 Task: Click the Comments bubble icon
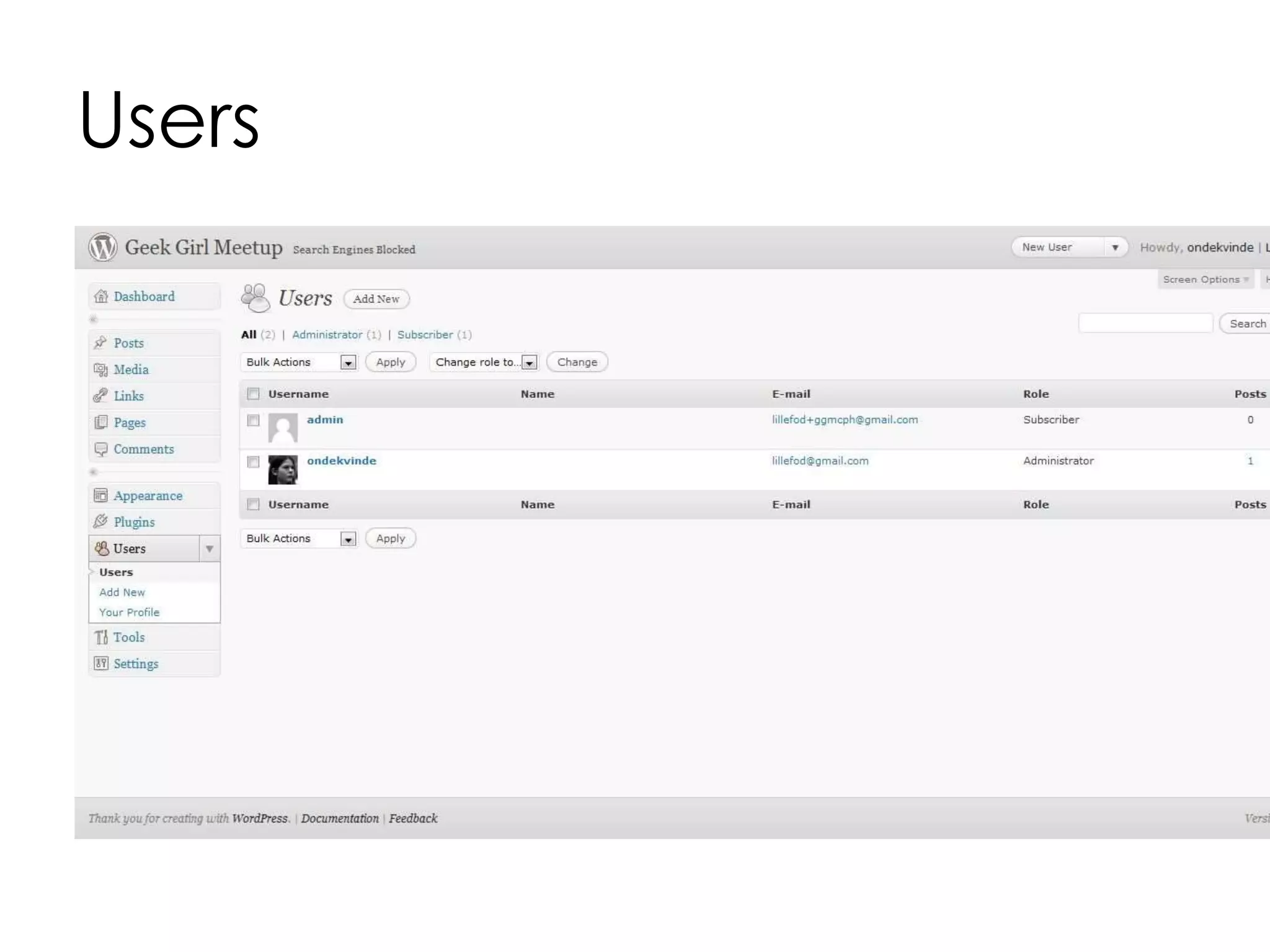[x=100, y=449]
